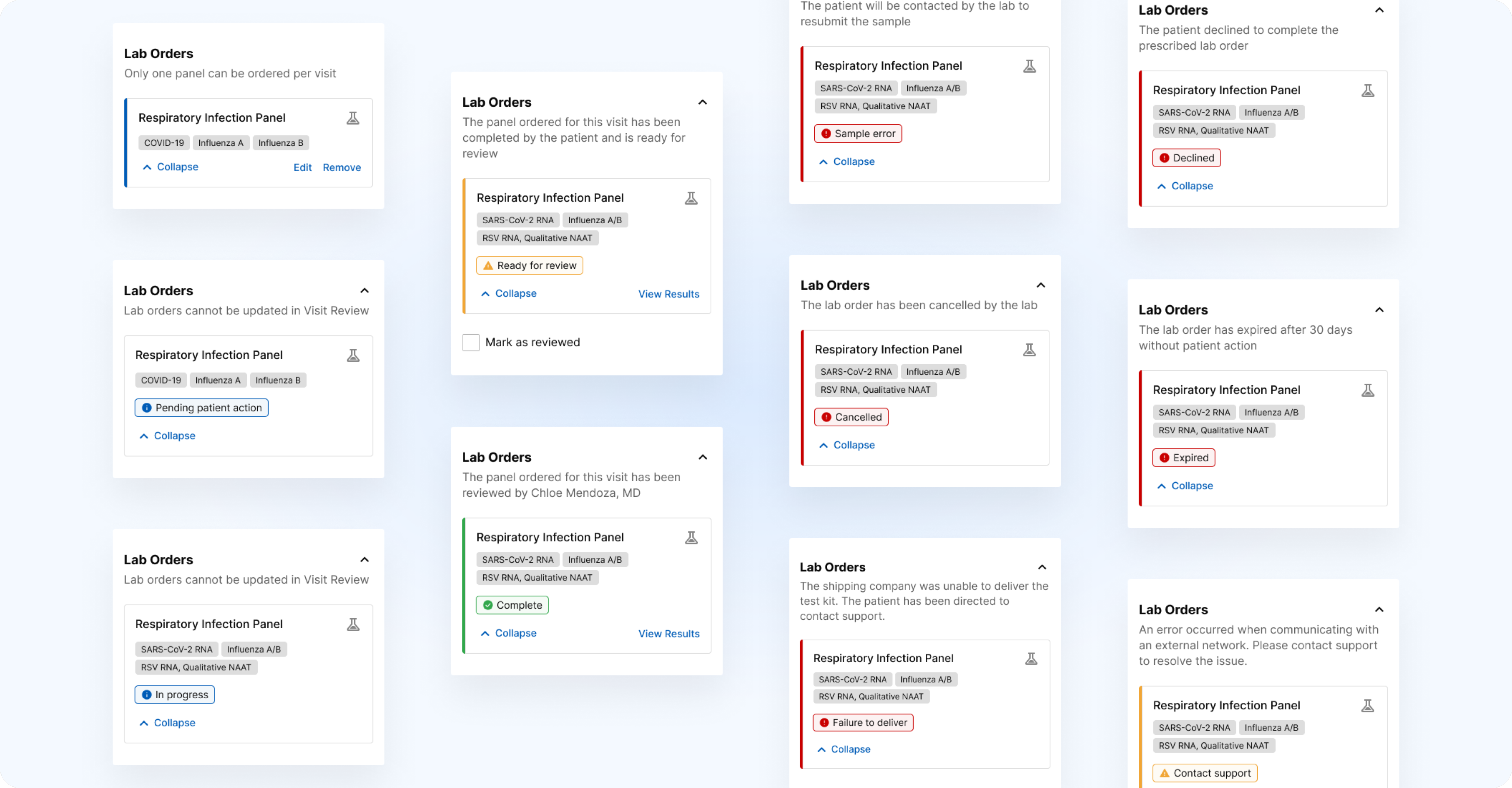The image size is (1512, 788).
Task: Click the Contact support status badge
Action: (1205, 773)
